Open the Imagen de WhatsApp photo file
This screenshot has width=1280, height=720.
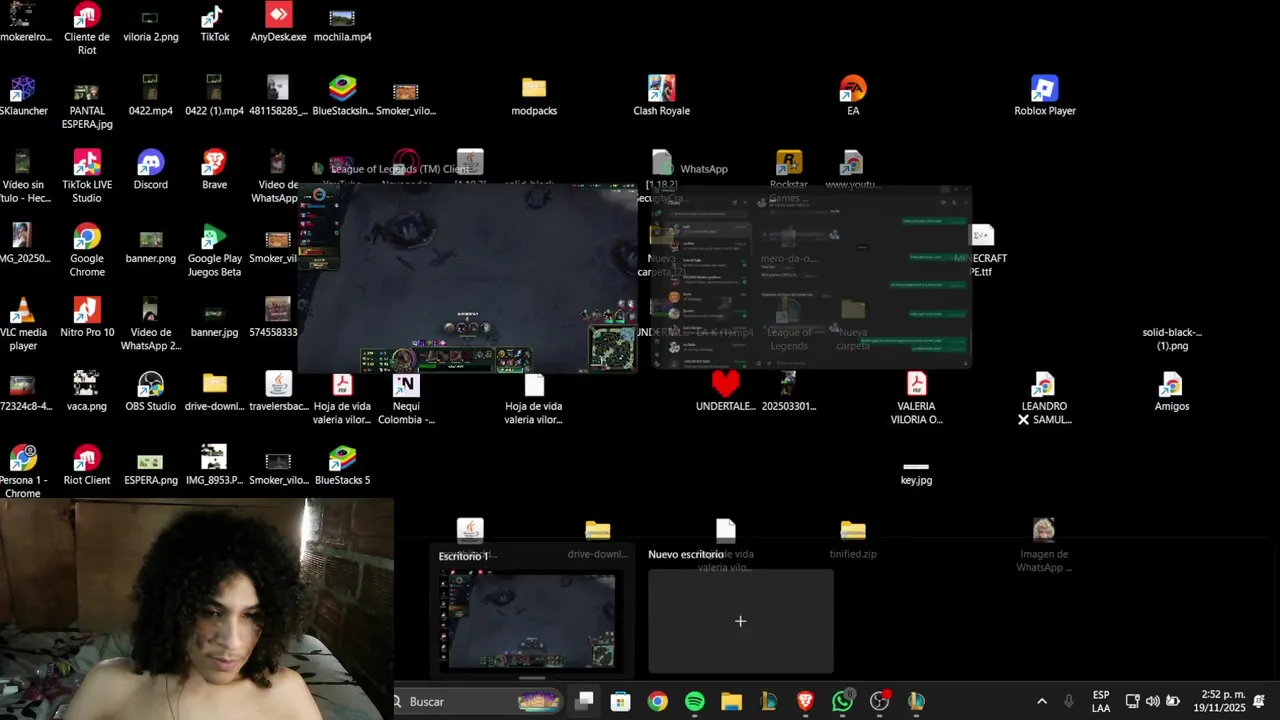tap(1044, 546)
